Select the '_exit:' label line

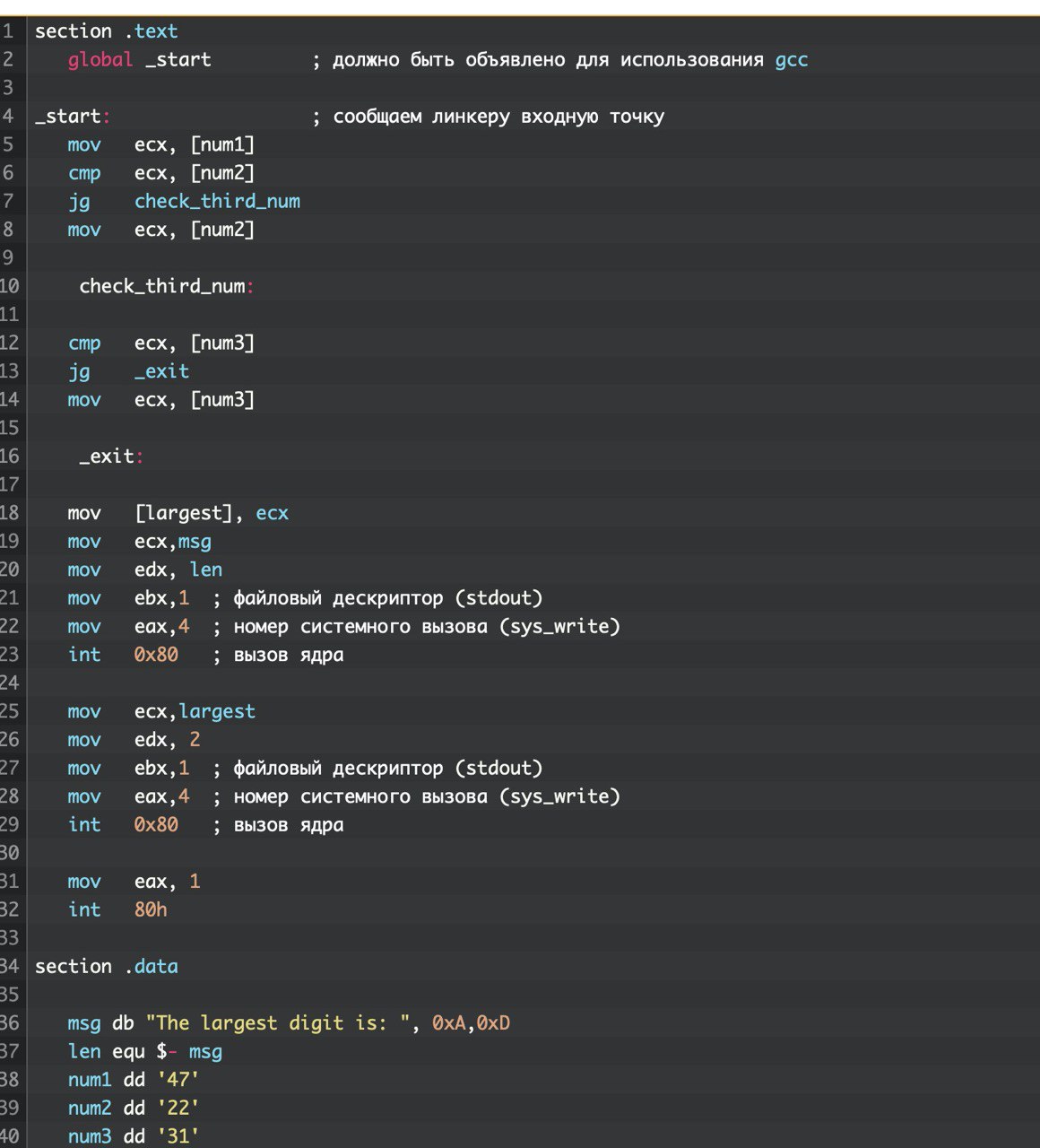[111, 457]
